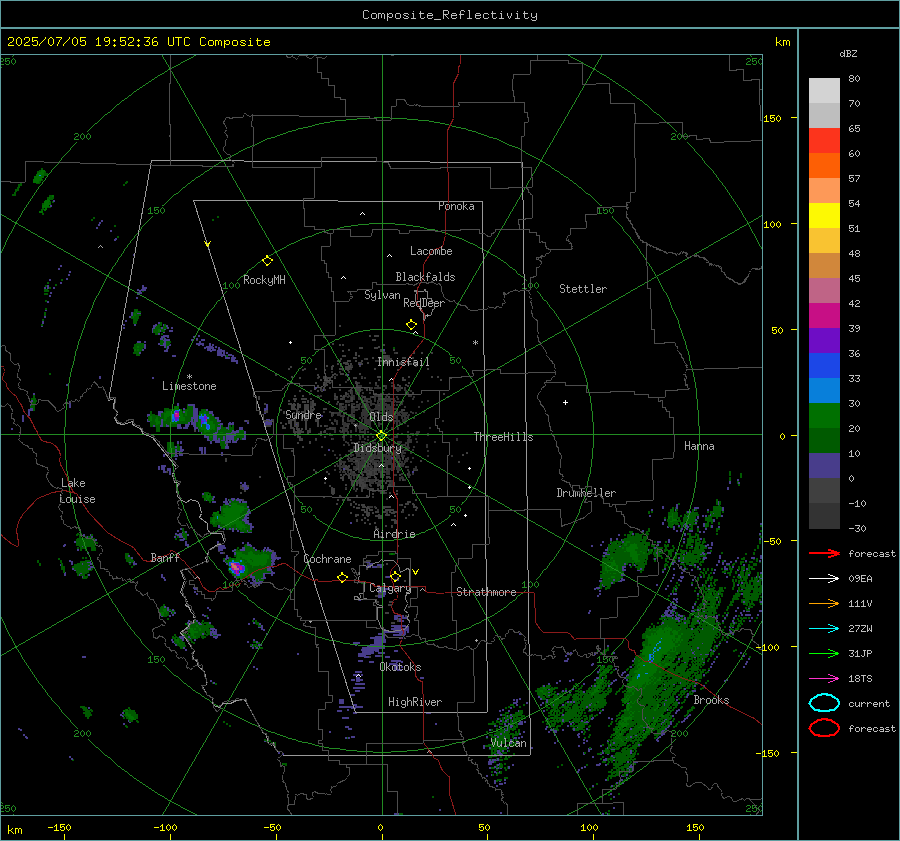
Task: Click the strong magenta storm cell east of Banff
Action: click(x=236, y=568)
